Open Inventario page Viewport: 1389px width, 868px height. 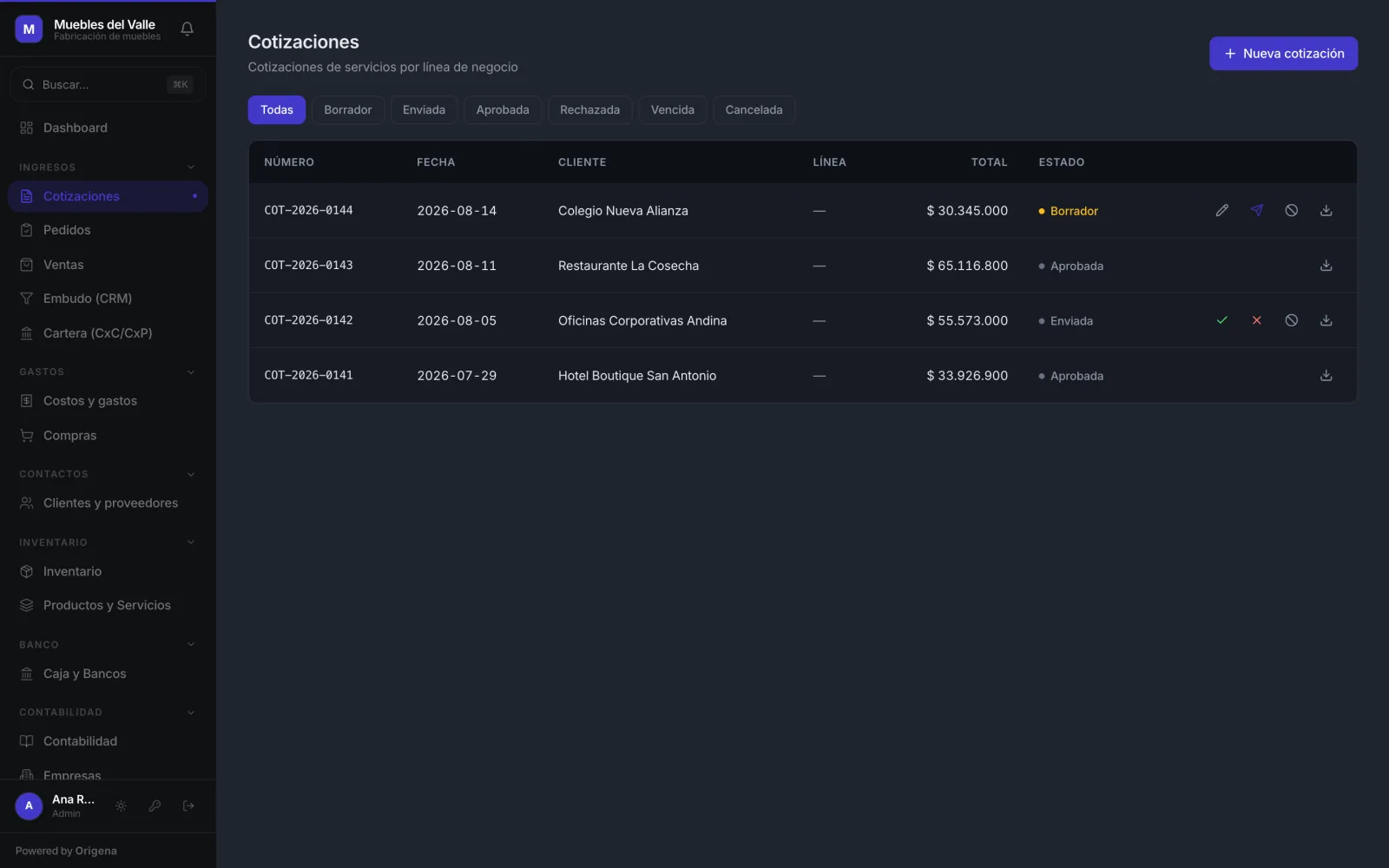coord(108,572)
